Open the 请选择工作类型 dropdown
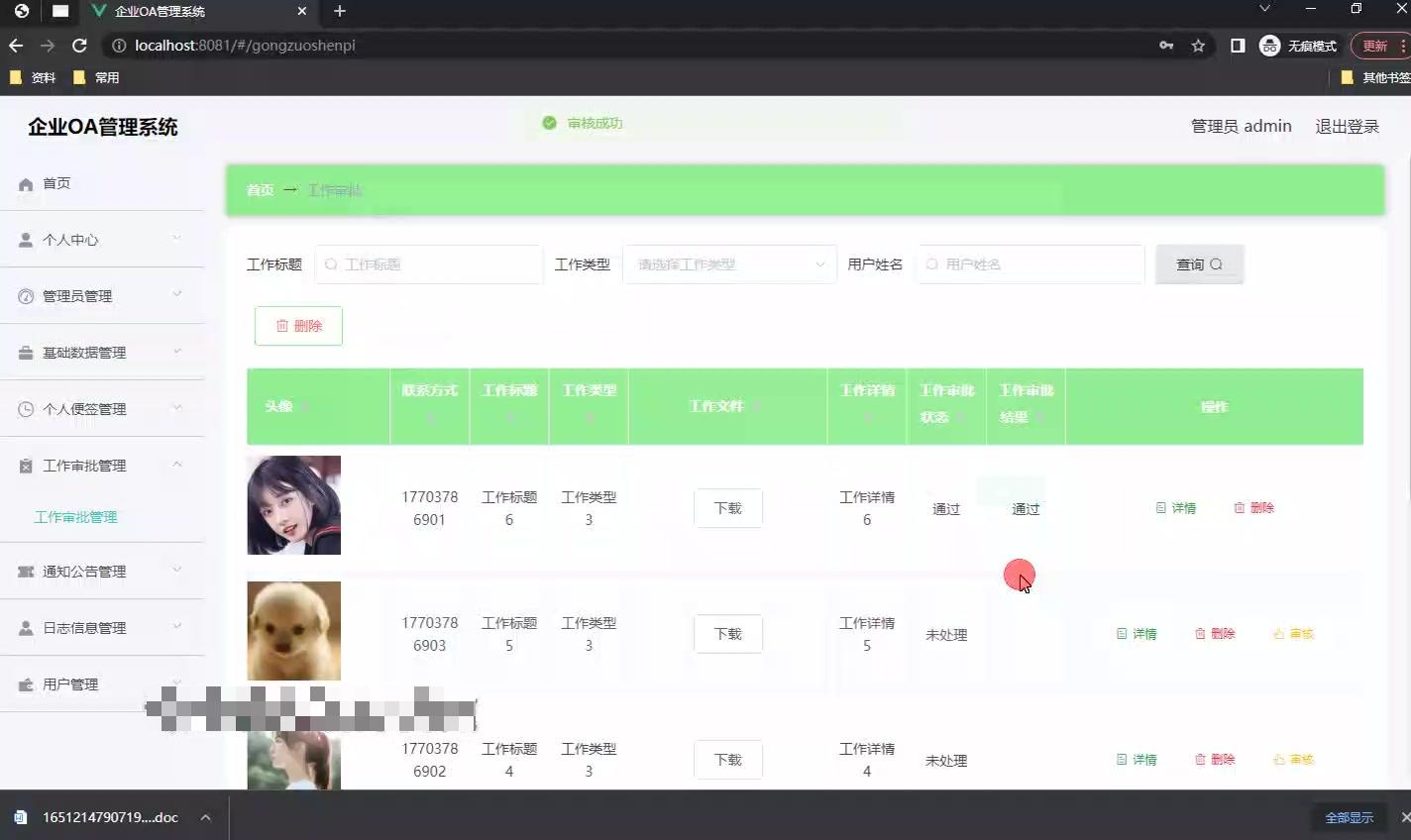Screen dimensions: 1411x840 [x=730, y=264]
